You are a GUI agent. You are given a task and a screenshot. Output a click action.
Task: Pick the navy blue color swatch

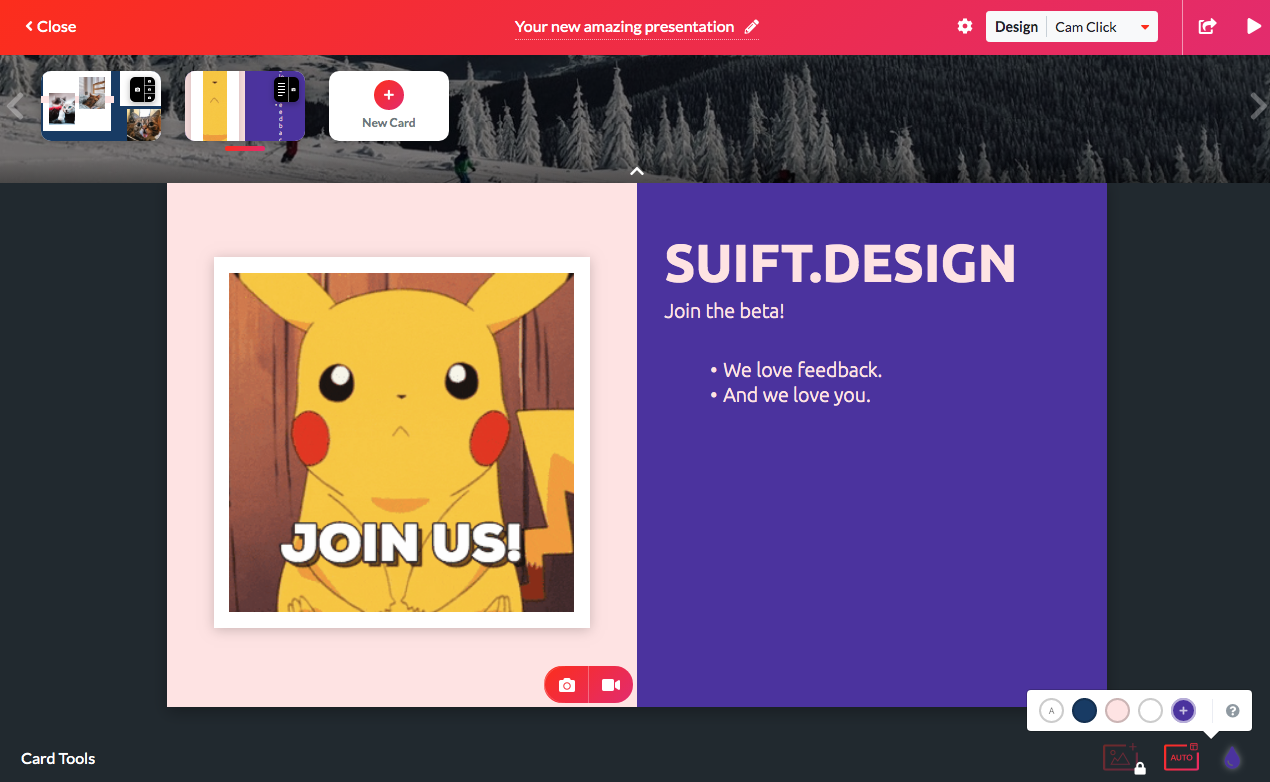pos(1084,710)
